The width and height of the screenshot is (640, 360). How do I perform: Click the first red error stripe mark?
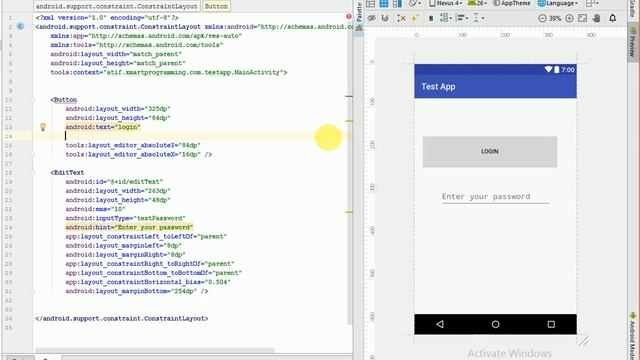click(x=349, y=96)
